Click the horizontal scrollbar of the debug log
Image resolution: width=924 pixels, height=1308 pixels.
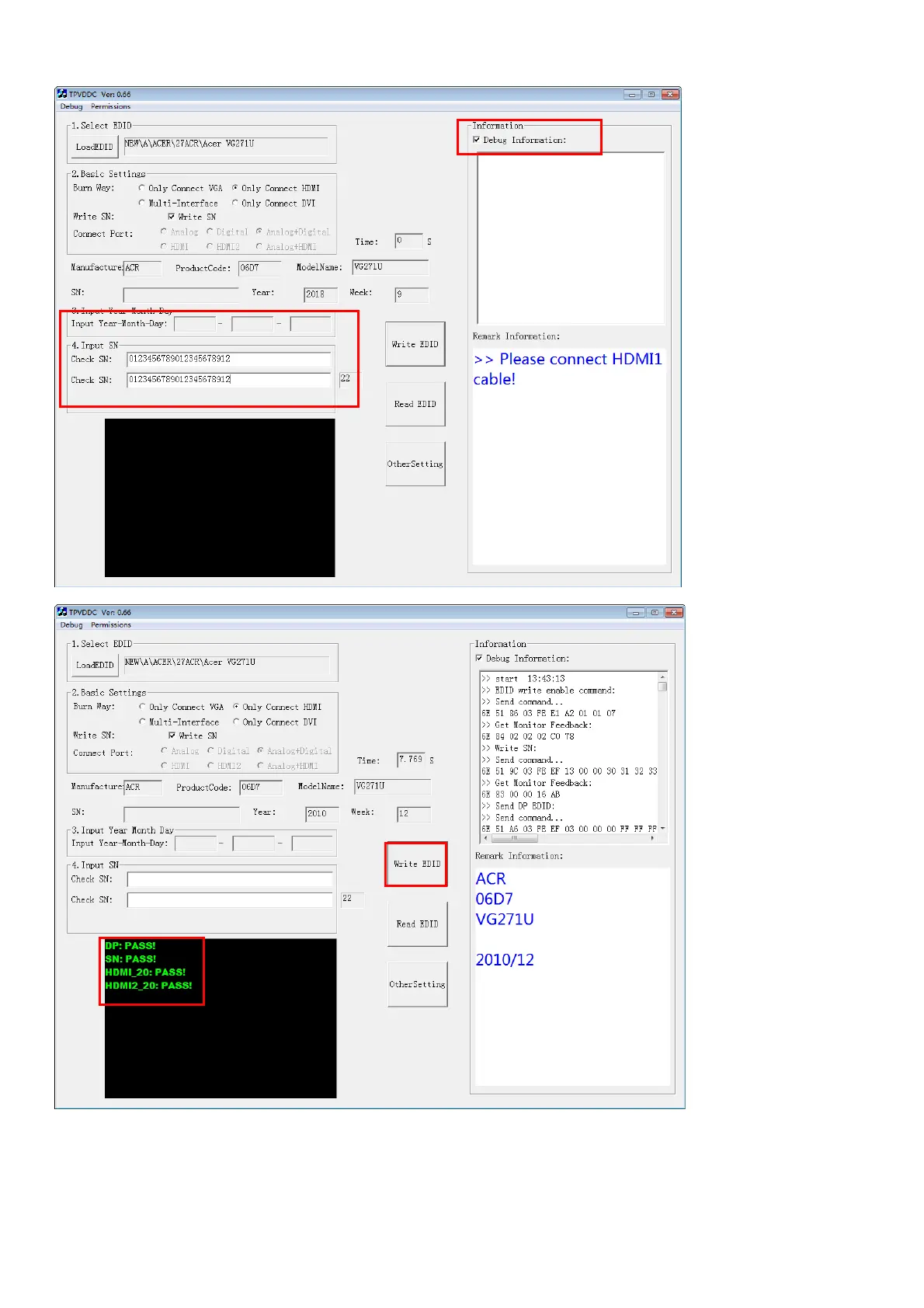[569, 838]
